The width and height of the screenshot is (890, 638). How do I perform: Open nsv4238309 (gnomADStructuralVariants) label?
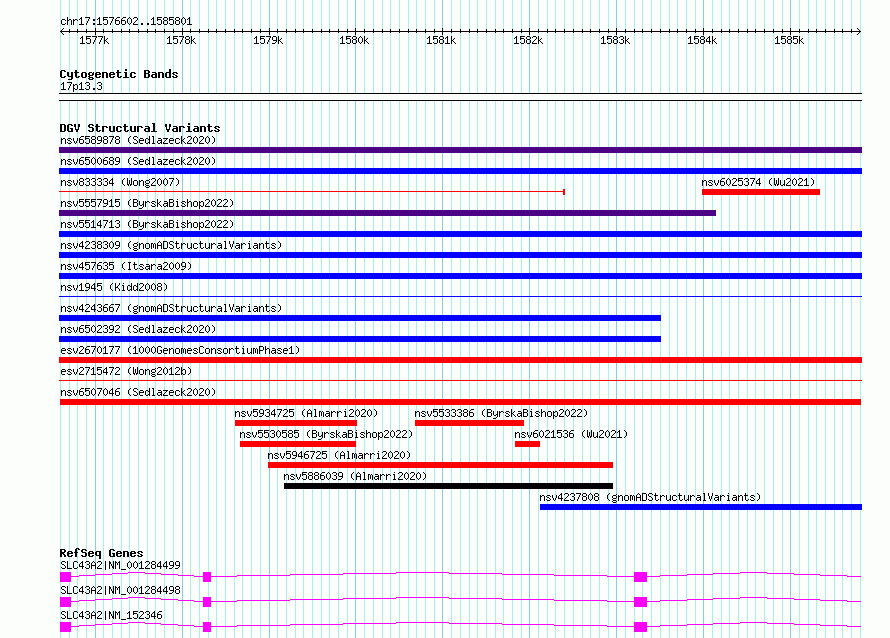(x=171, y=245)
